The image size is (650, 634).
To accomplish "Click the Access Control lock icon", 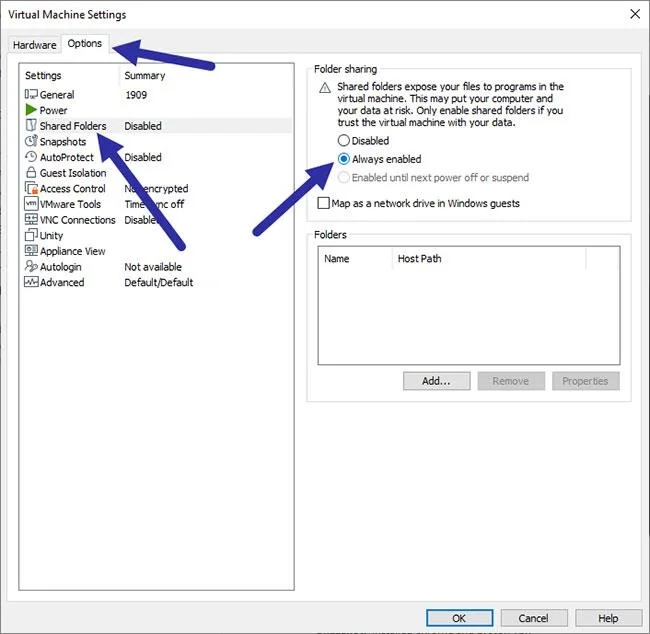I will [x=31, y=188].
